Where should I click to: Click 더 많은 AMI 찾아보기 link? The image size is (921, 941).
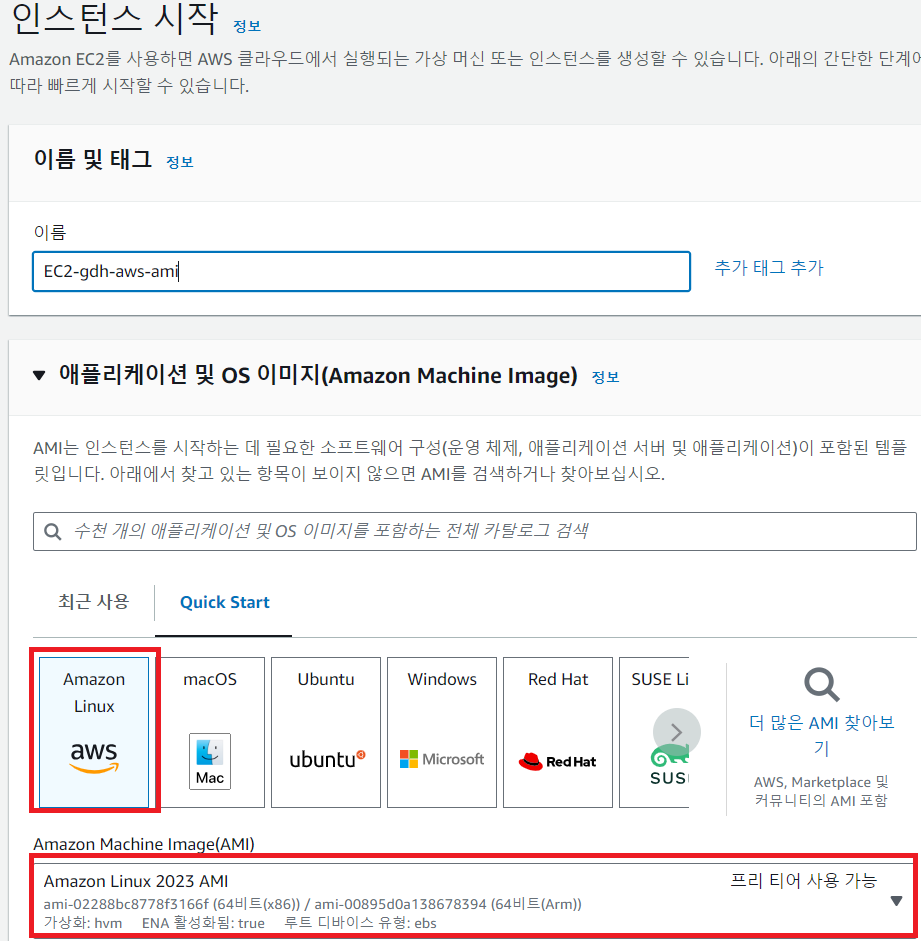pyautogui.click(x=821, y=735)
